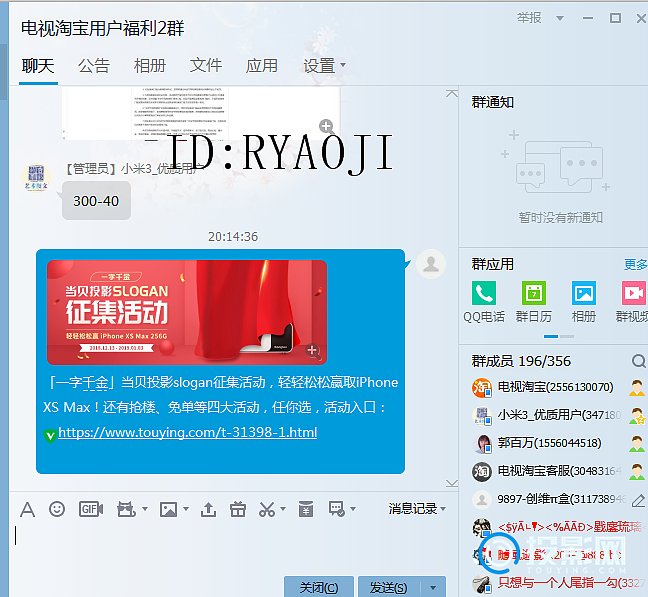Open the document image thumbnail at top
This screenshot has width=648, height=597.
click(x=201, y=113)
